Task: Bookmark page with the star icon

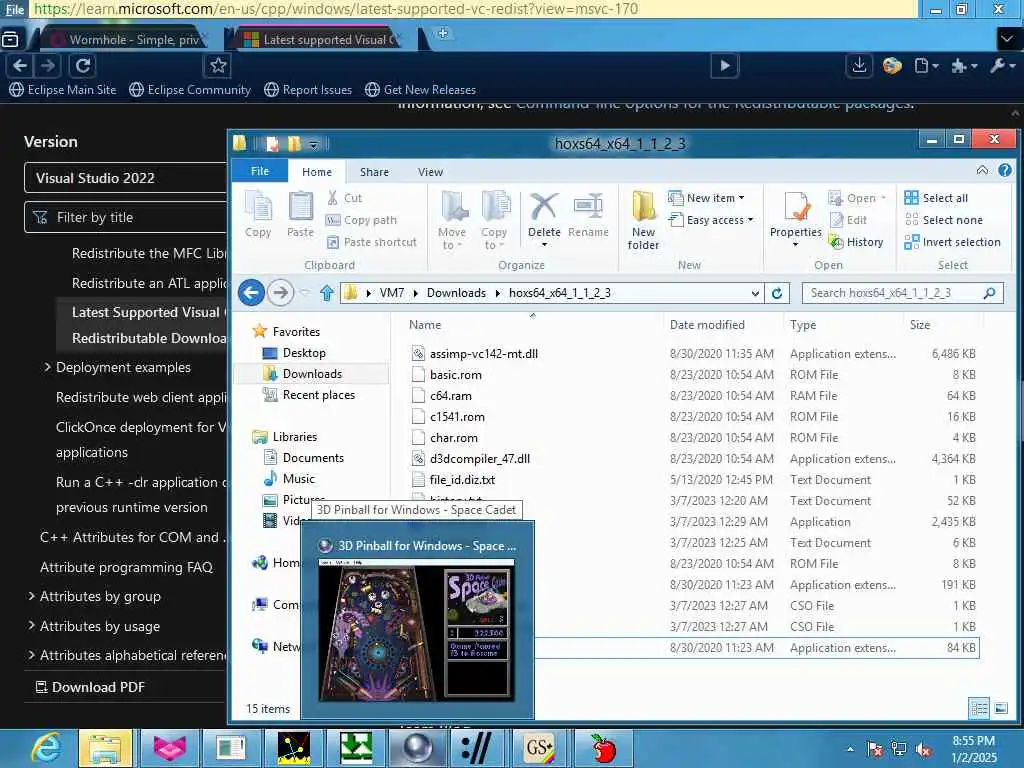Action: click(218, 65)
